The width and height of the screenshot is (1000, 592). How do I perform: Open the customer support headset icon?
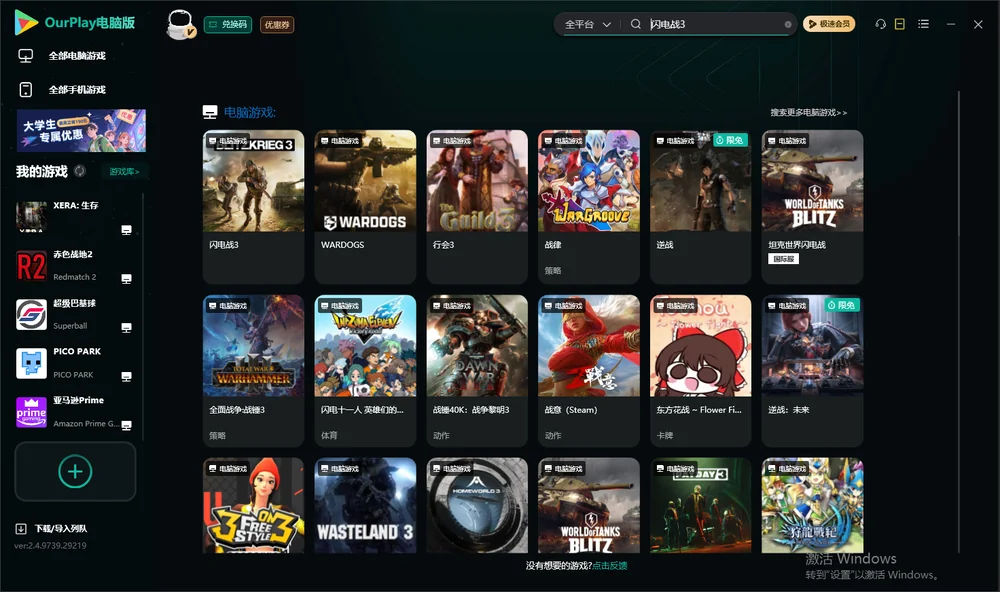tap(881, 24)
